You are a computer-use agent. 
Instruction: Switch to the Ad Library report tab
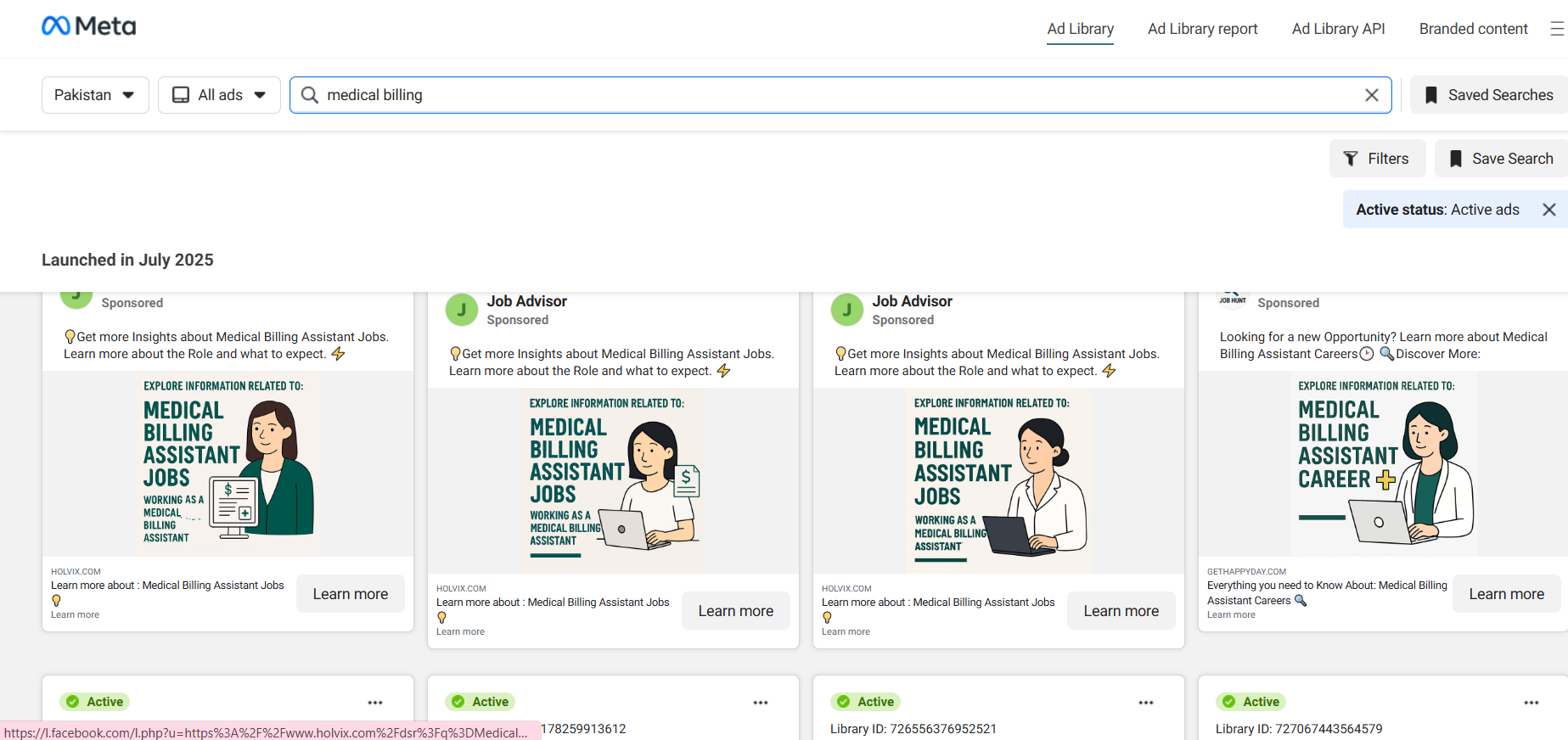pyautogui.click(x=1202, y=29)
